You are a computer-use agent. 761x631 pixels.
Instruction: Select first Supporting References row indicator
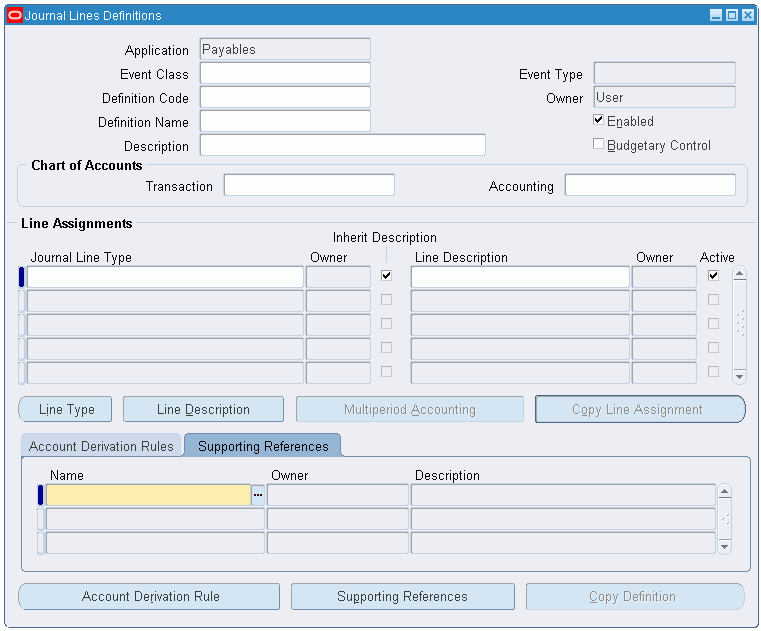pos(40,495)
